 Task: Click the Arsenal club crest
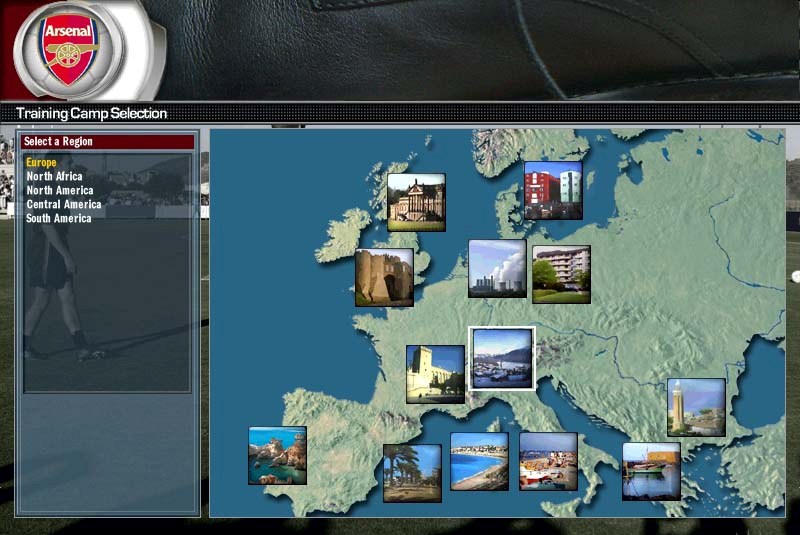(x=70, y=49)
